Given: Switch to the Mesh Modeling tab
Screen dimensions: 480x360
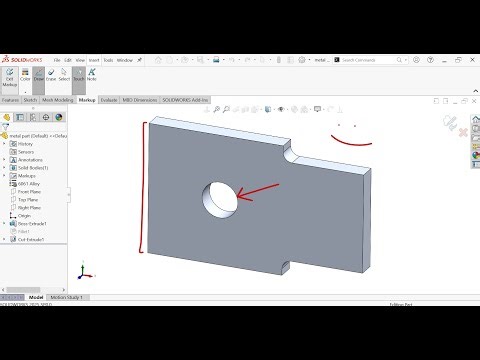Looking at the screenshot, I should coord(57,100).
